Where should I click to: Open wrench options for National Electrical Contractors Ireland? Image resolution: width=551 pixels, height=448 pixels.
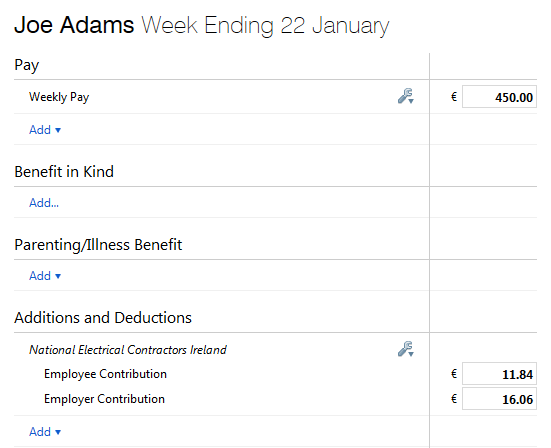406,349
